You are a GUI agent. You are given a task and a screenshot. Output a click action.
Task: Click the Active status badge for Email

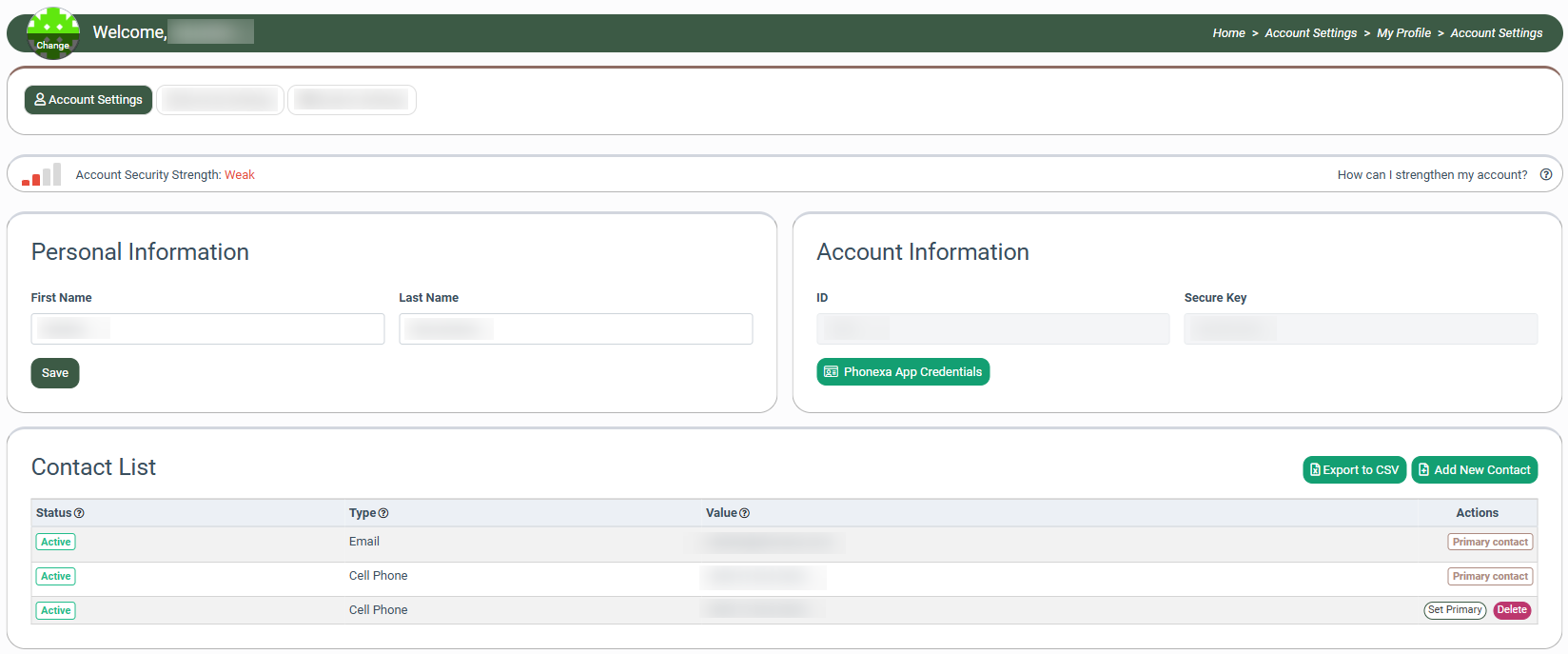(x=56, y=542)
